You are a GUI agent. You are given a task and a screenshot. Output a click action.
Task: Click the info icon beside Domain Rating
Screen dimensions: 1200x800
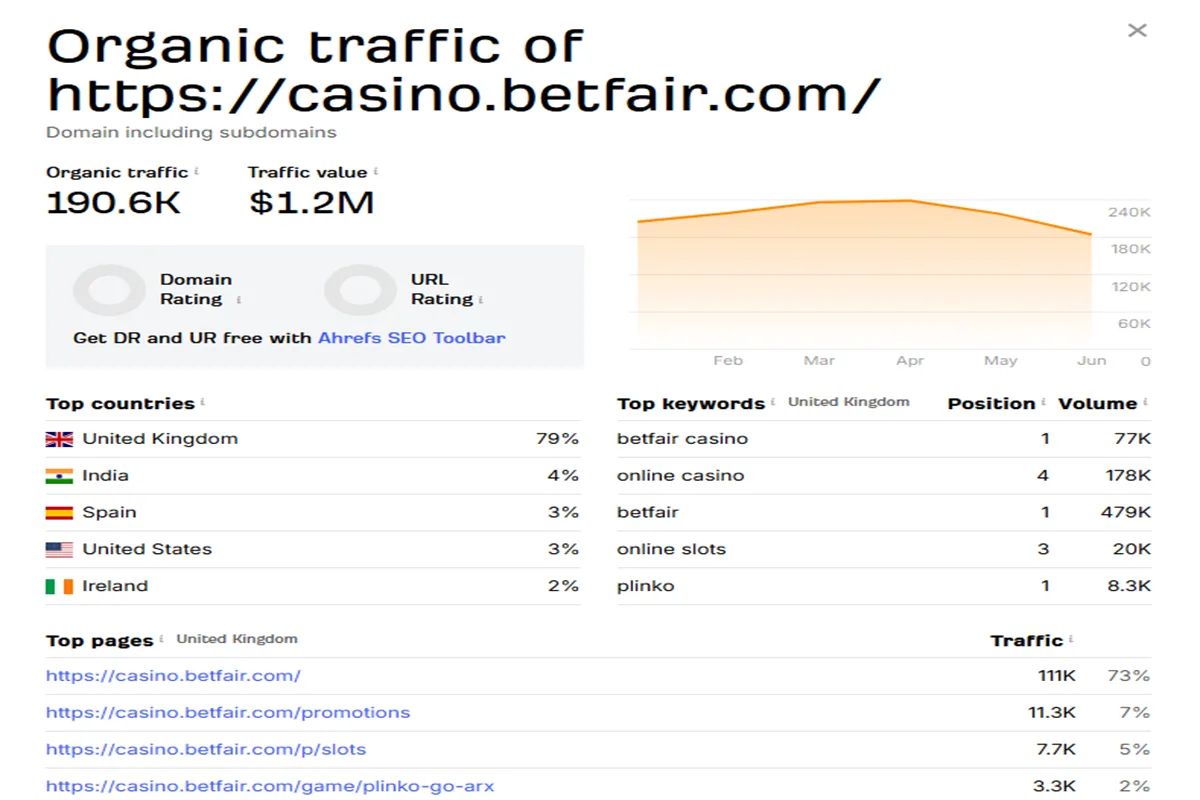(239, 300)
